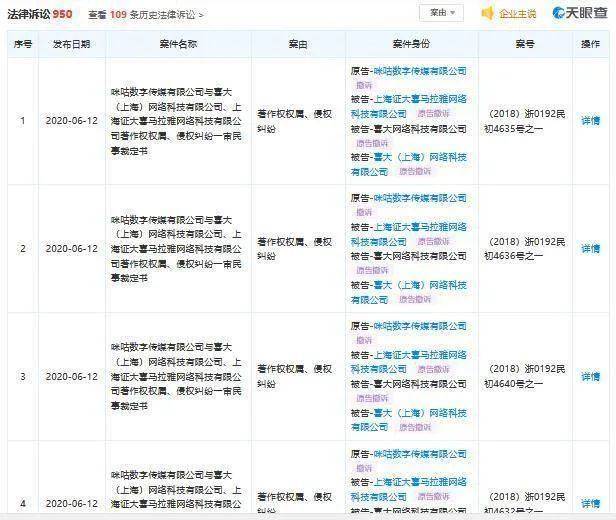The width and height of the screenshot is (616, 520).
Task: Click date 2020-06-12 in row 3
Action: click(x=72, y=377)
